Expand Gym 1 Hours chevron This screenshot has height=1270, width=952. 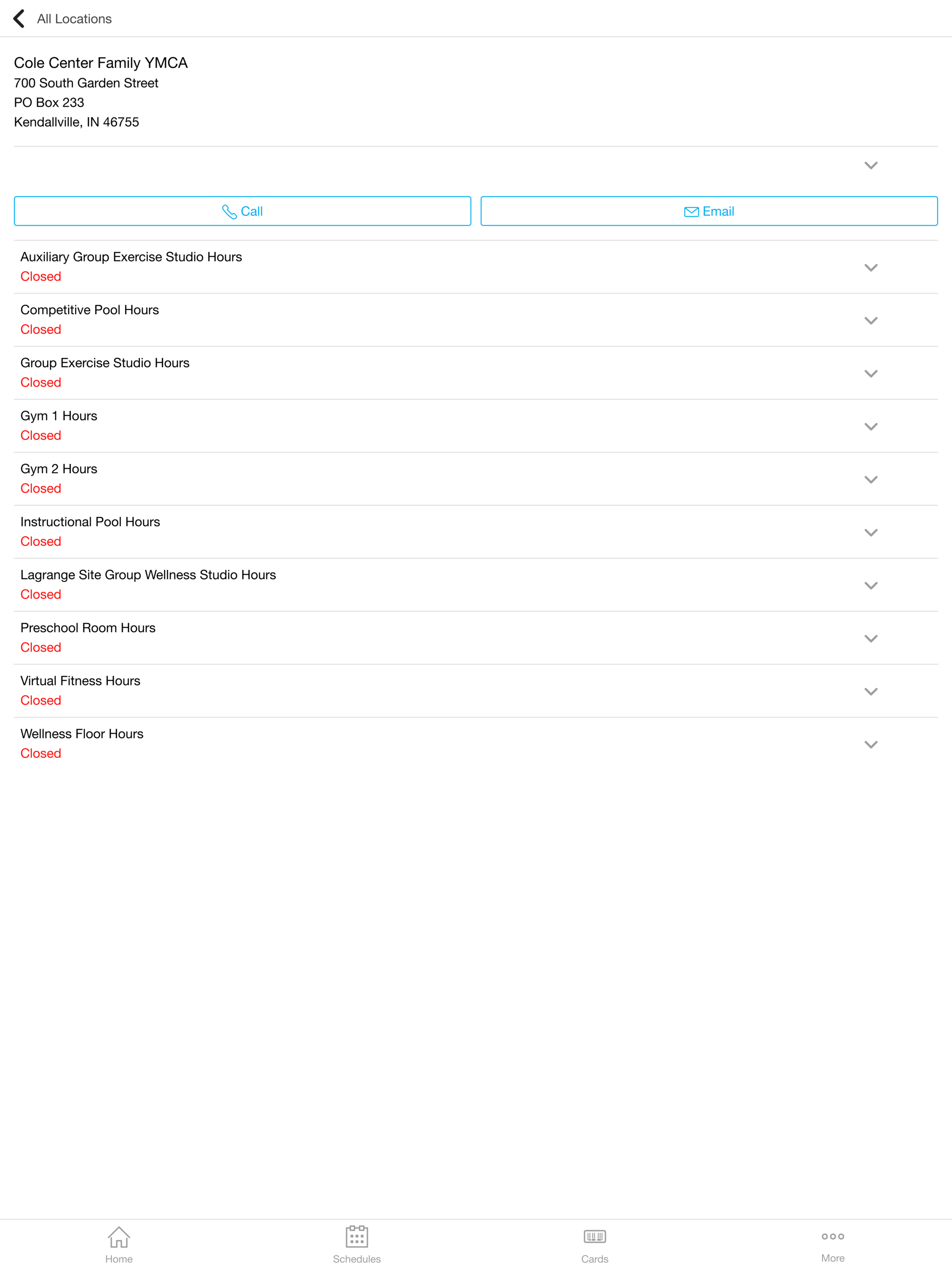click(x=871, y=427)
